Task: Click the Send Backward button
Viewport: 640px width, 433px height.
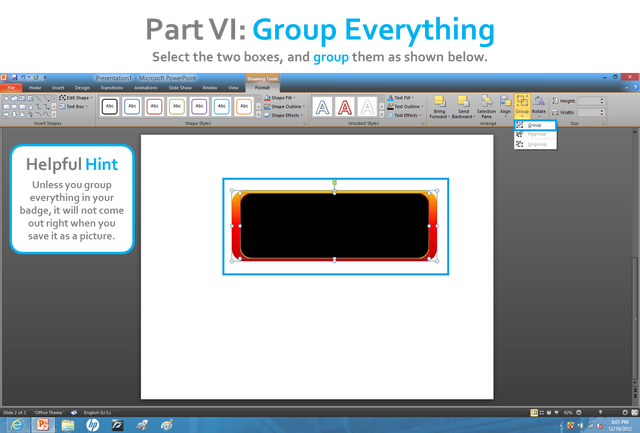Action: pos(463,107)
